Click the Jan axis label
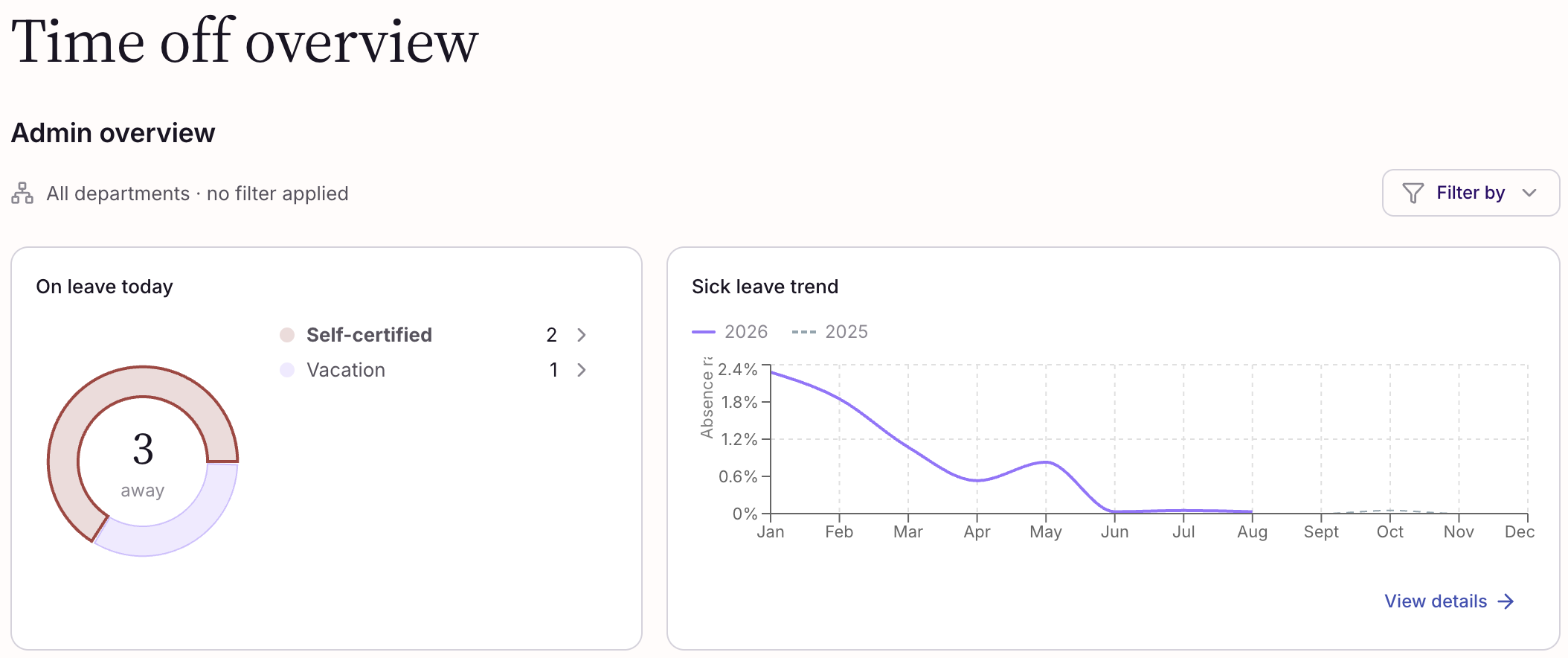Viewport: 1568px width, 658px height. pyautogui.click(x=771, y=531)
